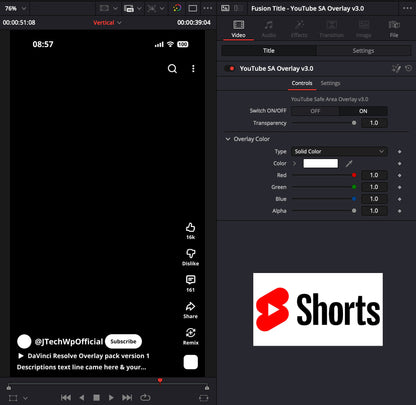Click the Subscribe button in overlay
This screenshot has height=405, width=416.
tap(123, 341)
